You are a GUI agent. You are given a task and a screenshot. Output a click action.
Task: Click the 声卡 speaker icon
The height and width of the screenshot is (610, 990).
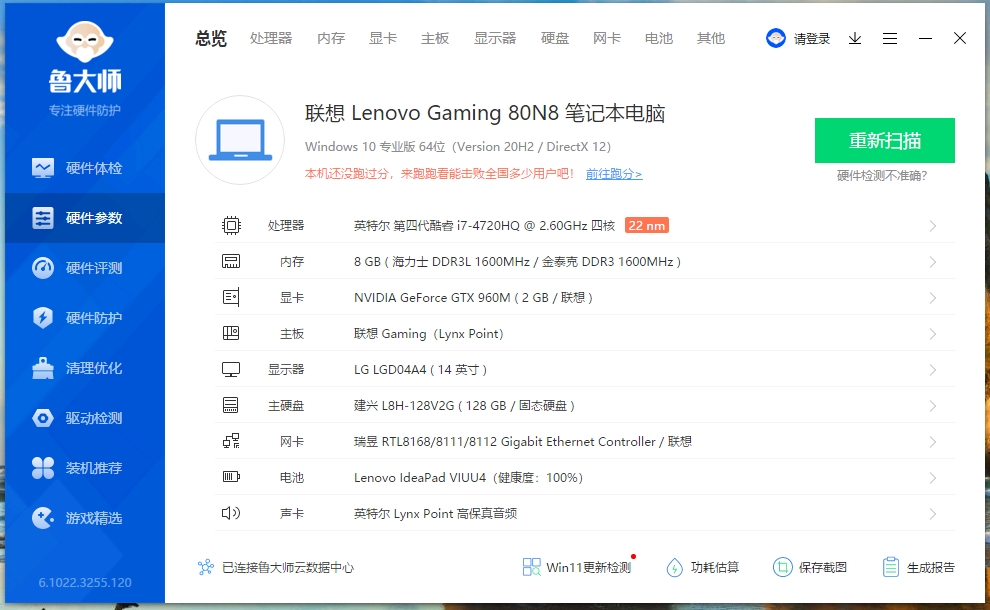[x=231, y=513]
